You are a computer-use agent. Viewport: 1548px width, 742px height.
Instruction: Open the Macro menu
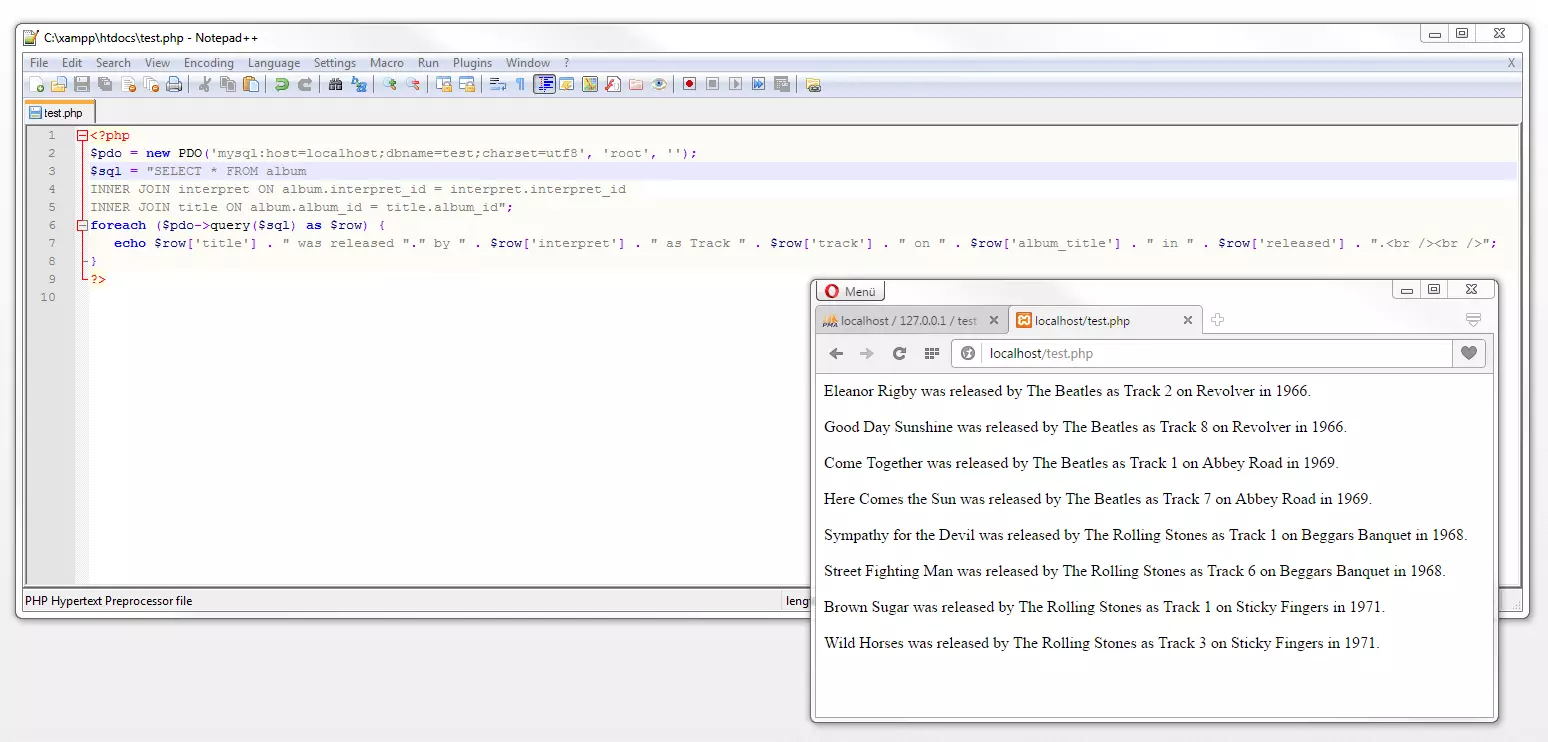[387, 63]
